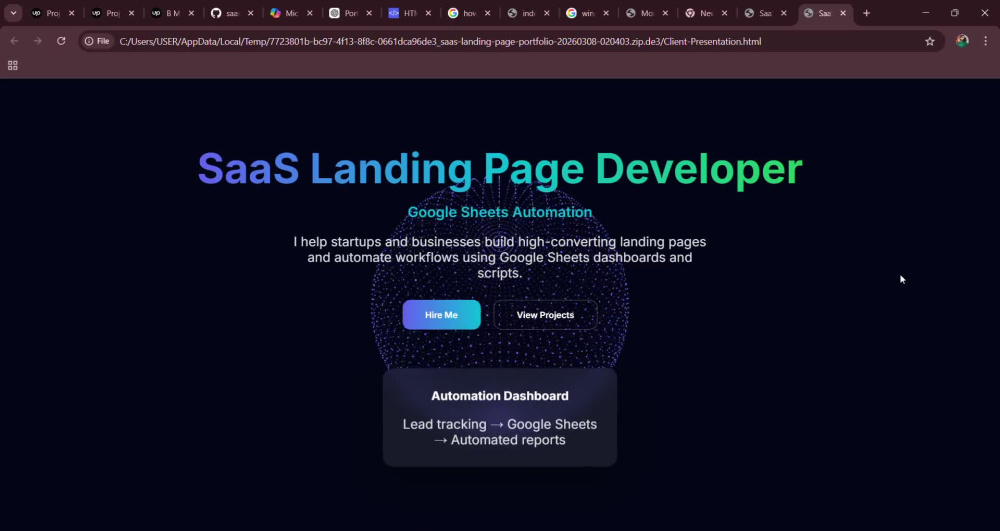Image resolution: width=1000 pixels, height=531 pixels.
Task: Close the Port tab
Action: (x=369, y=13)
